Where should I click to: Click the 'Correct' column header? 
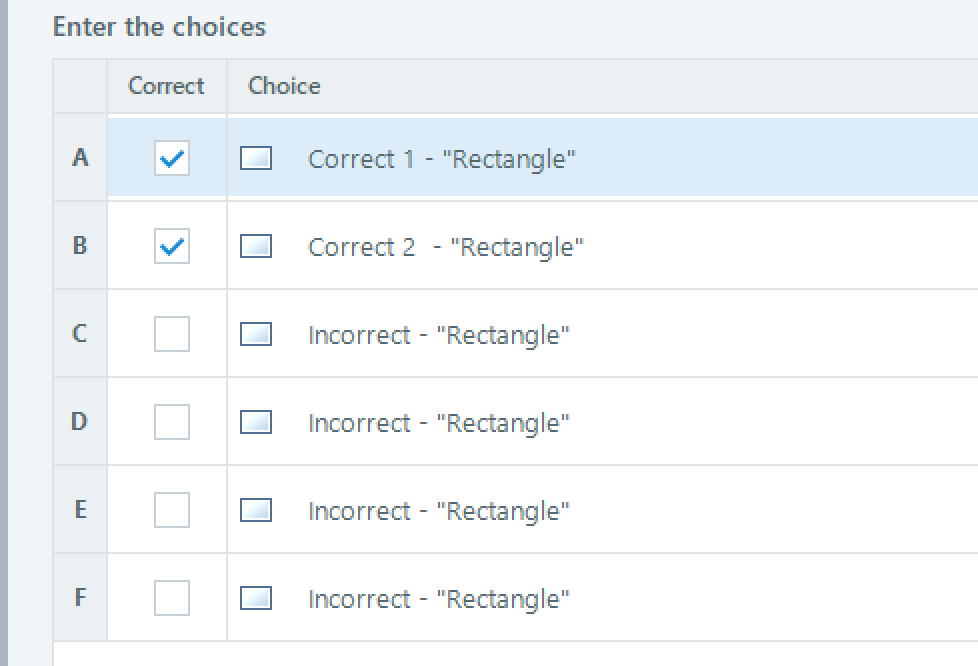(x=166, y=86)
